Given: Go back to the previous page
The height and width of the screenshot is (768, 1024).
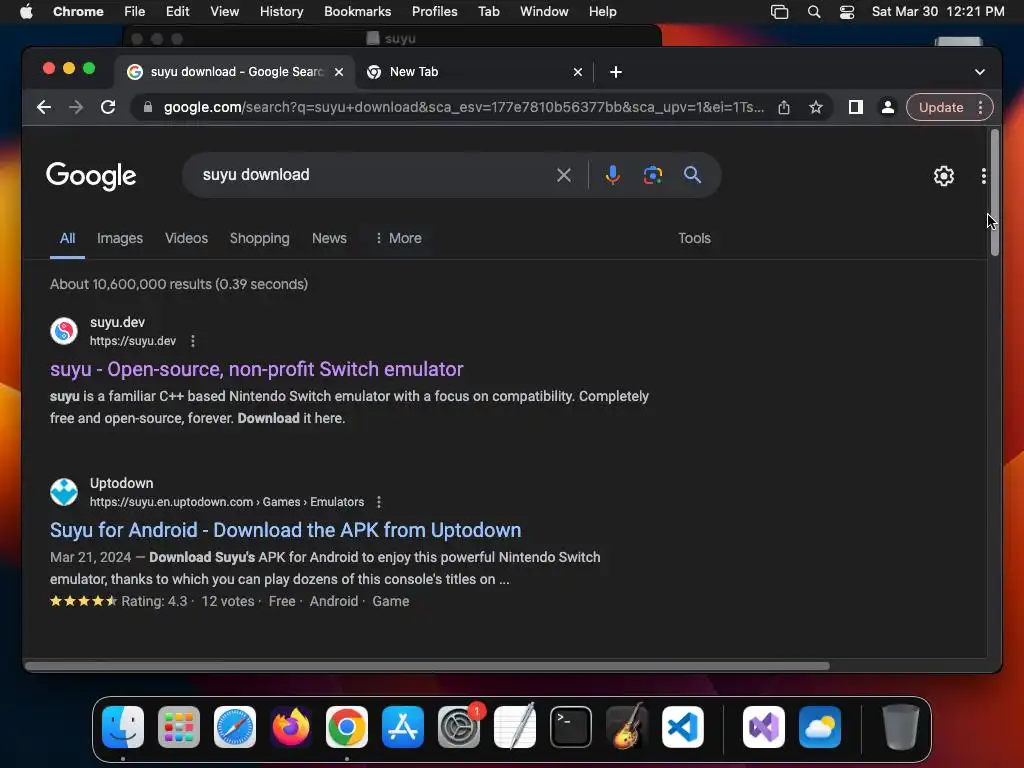Looking at the screenshot, I should pyautogui.click(x=44, y=107).
